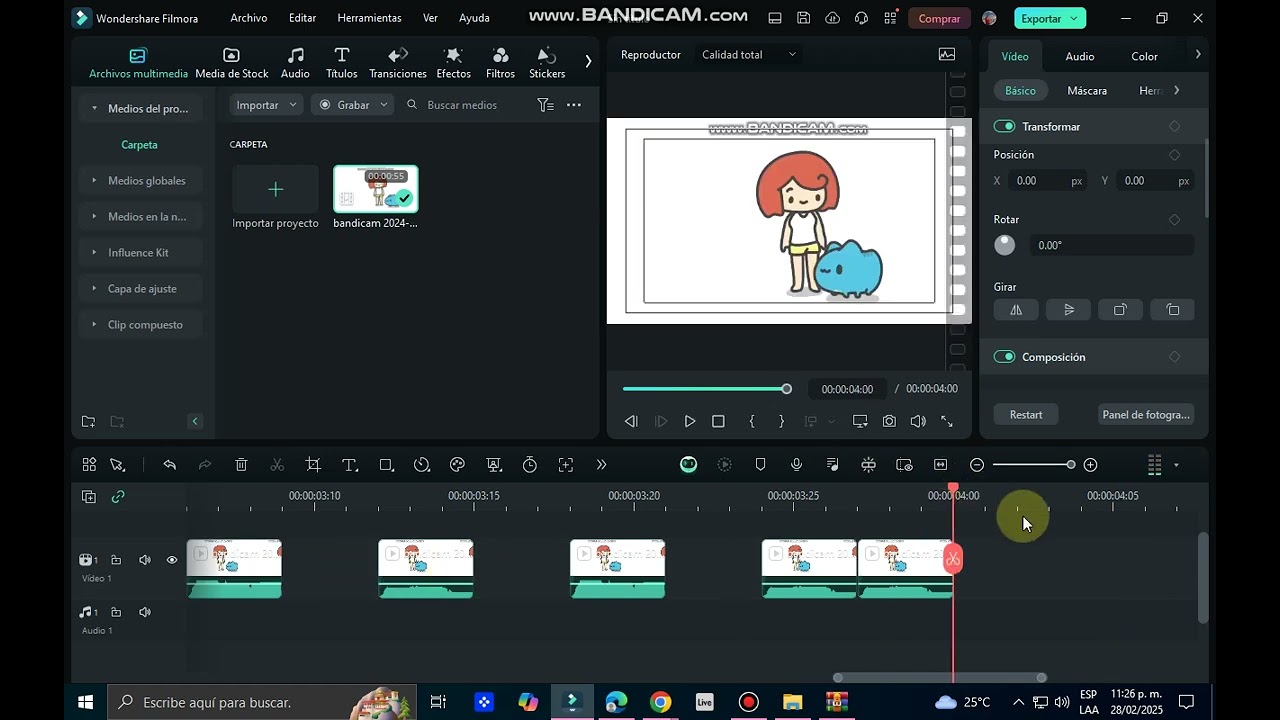Open the Audio media tab

(295, 63)
